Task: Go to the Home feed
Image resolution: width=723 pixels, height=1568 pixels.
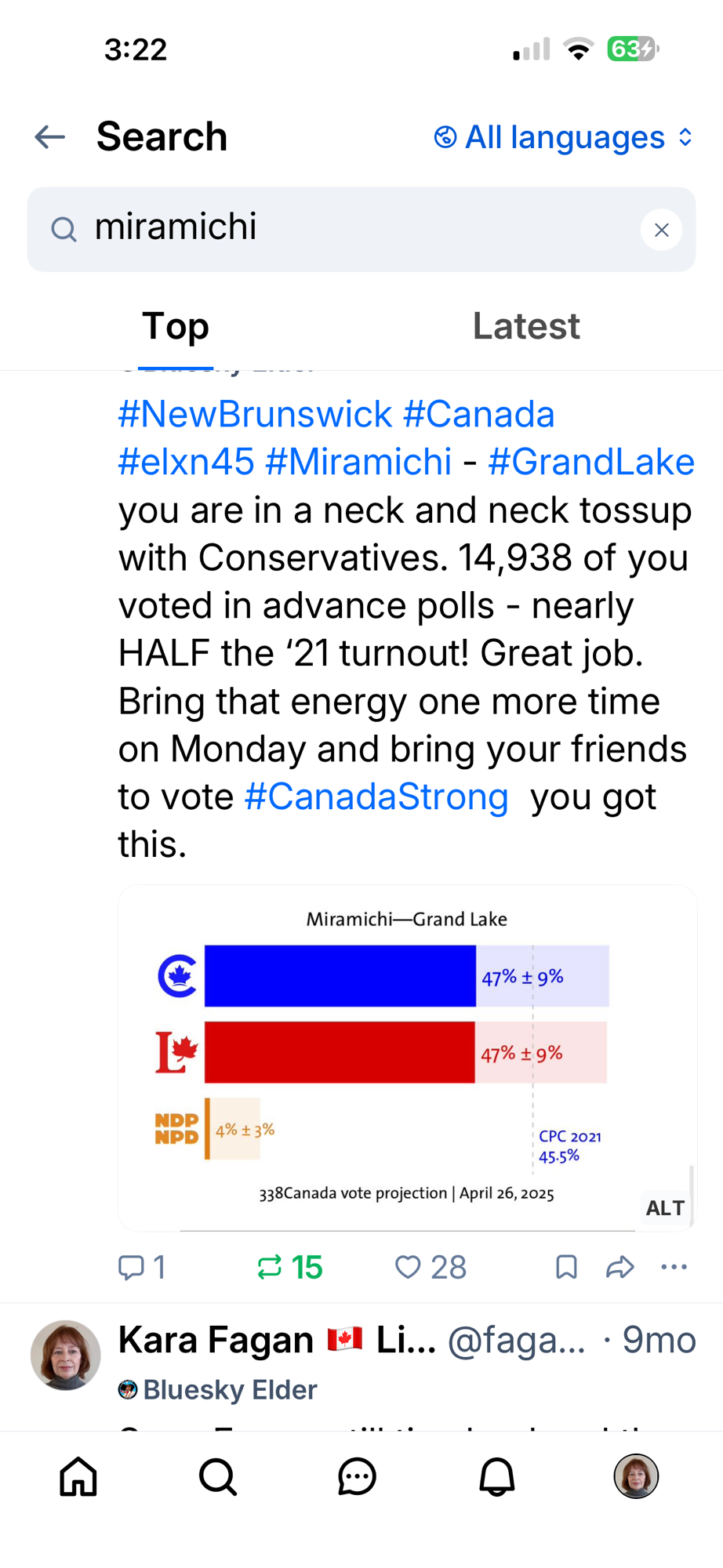Action: pos(78,1477)
